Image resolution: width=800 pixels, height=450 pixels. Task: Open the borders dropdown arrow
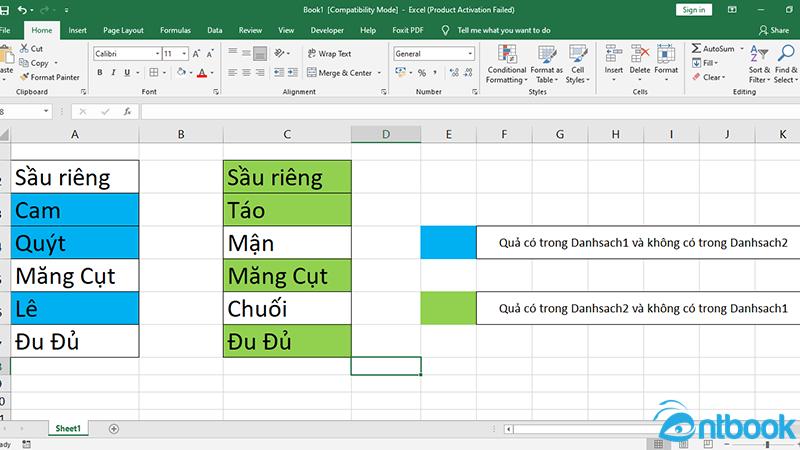point(164,72)
